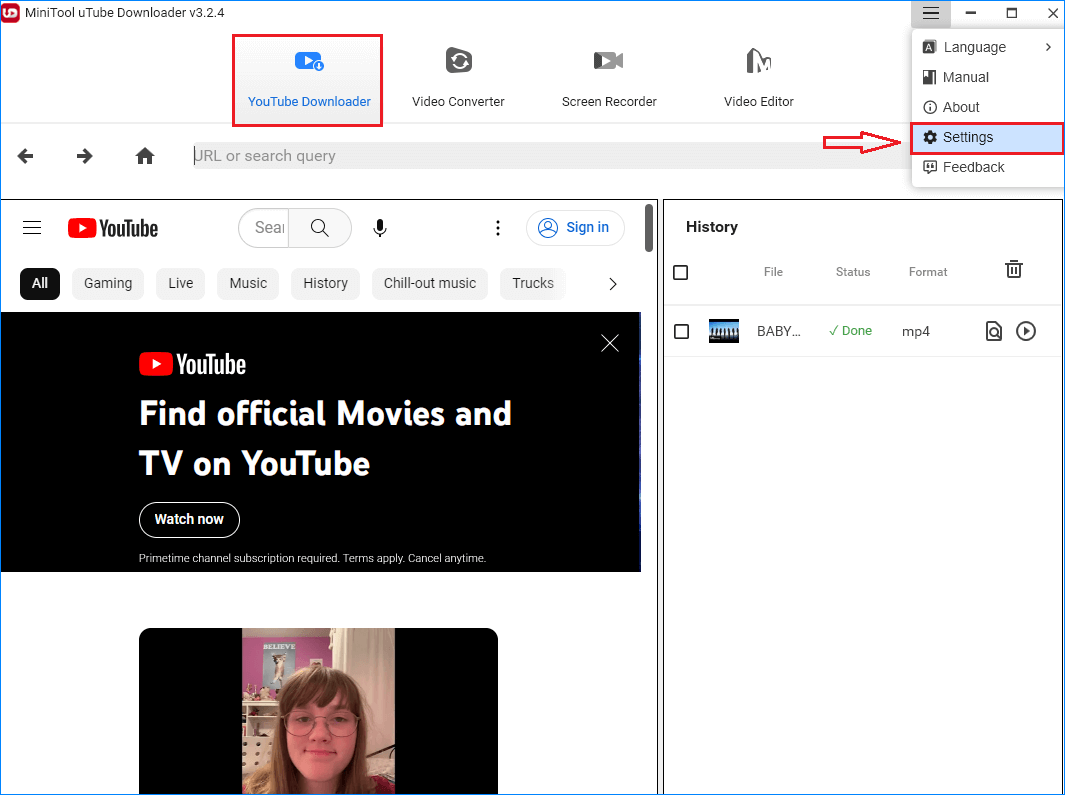The image size is (1065, 795).
Task: Click the mp4 format cell
Action: (x=916, y=332)
